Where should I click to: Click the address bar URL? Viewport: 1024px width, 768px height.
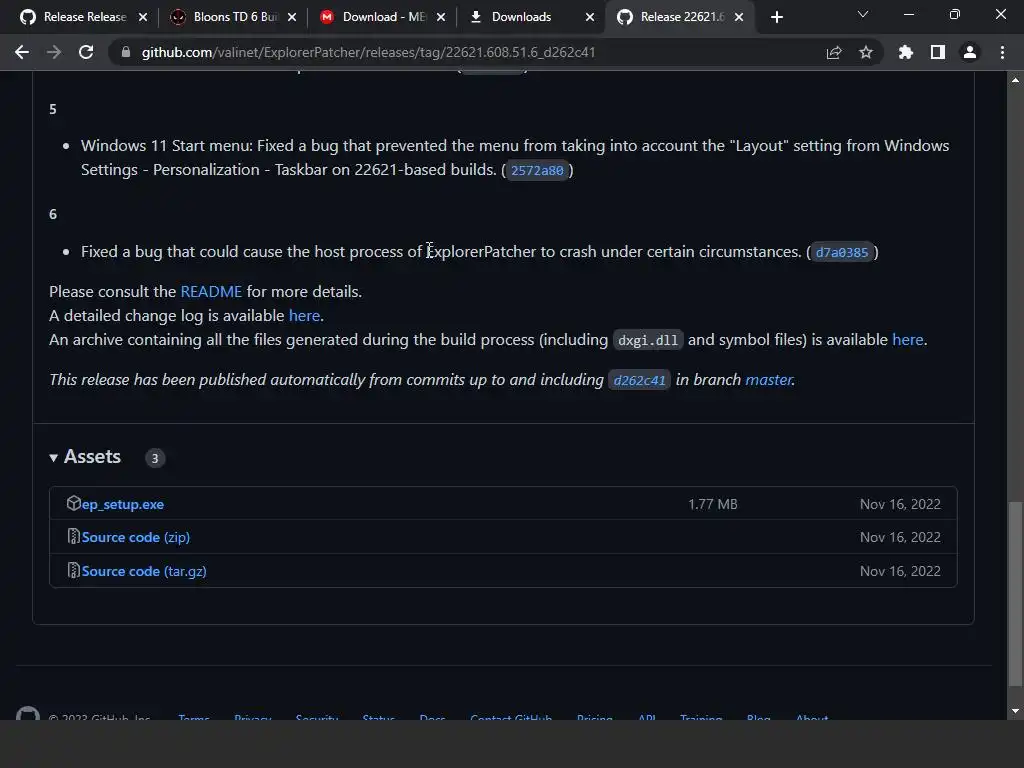368,52
